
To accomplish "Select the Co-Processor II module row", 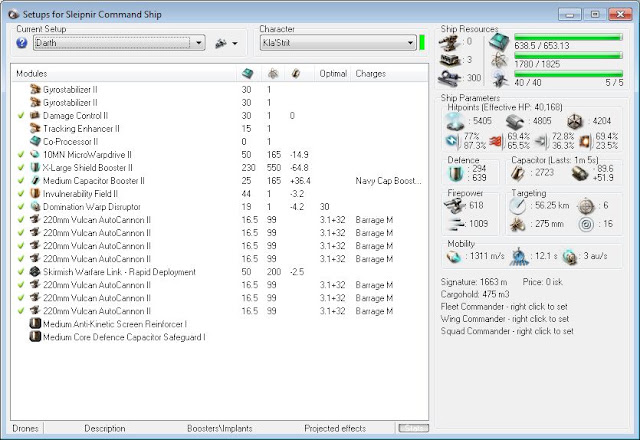I will pos(220,142).
